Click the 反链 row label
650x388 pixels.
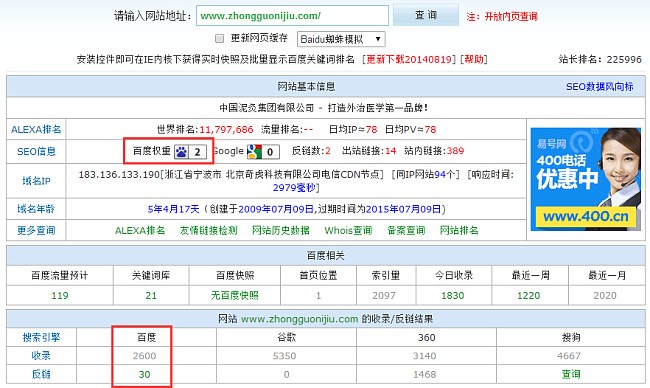[x=41, y=374]
